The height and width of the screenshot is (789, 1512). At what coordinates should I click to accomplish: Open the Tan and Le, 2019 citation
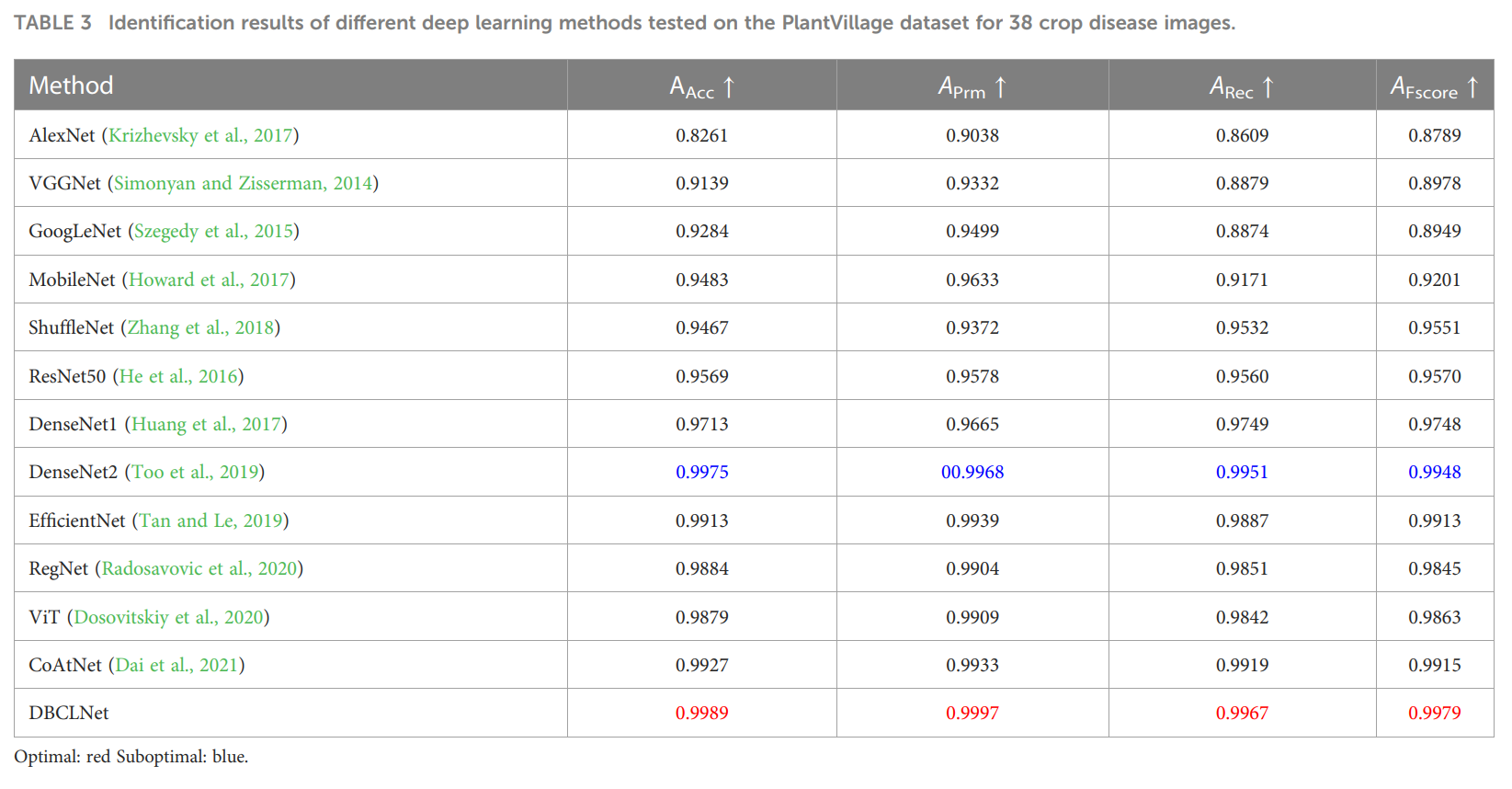[210, 520]
